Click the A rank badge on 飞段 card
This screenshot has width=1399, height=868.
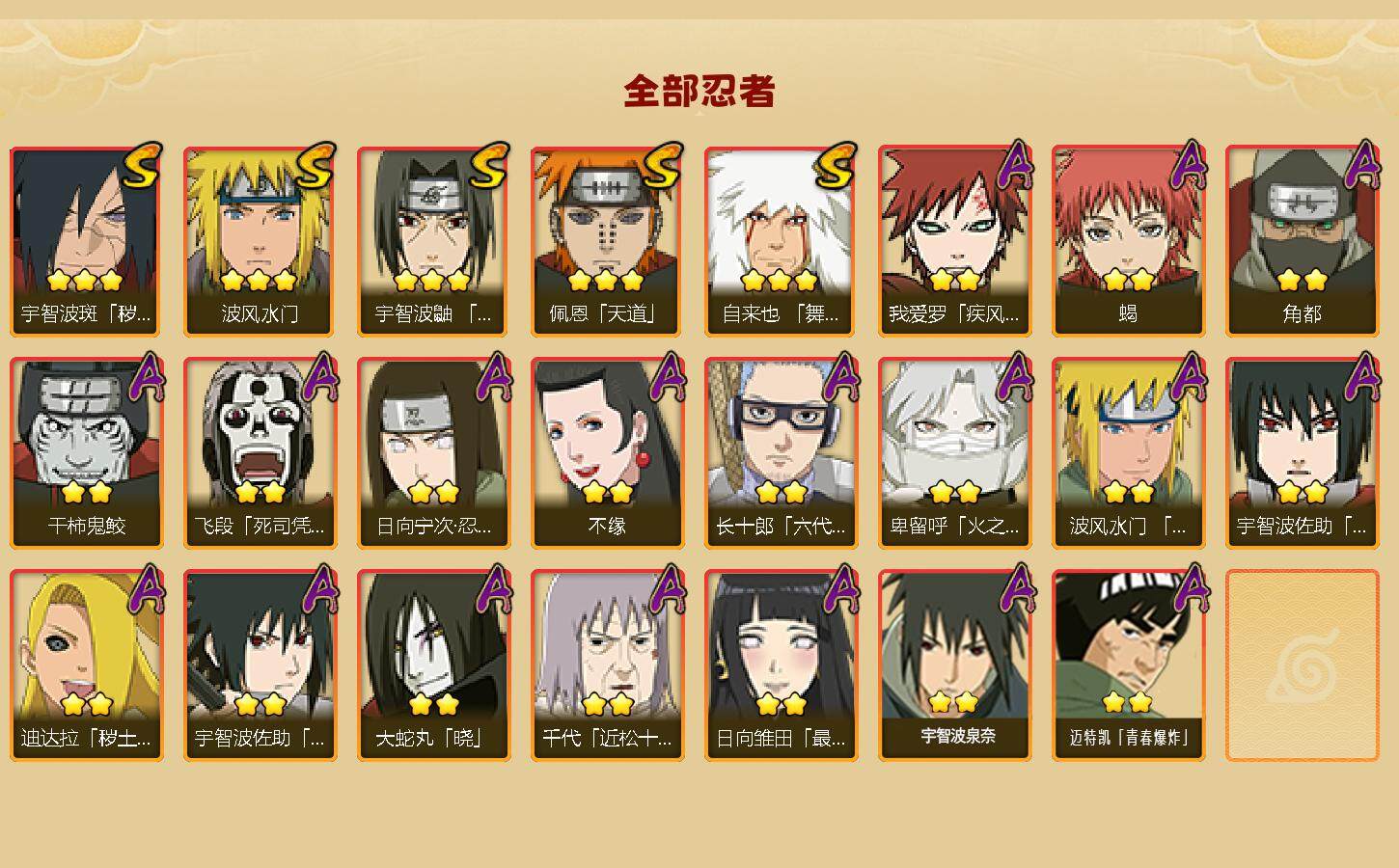pyautogui.click(x=318, y=376)
